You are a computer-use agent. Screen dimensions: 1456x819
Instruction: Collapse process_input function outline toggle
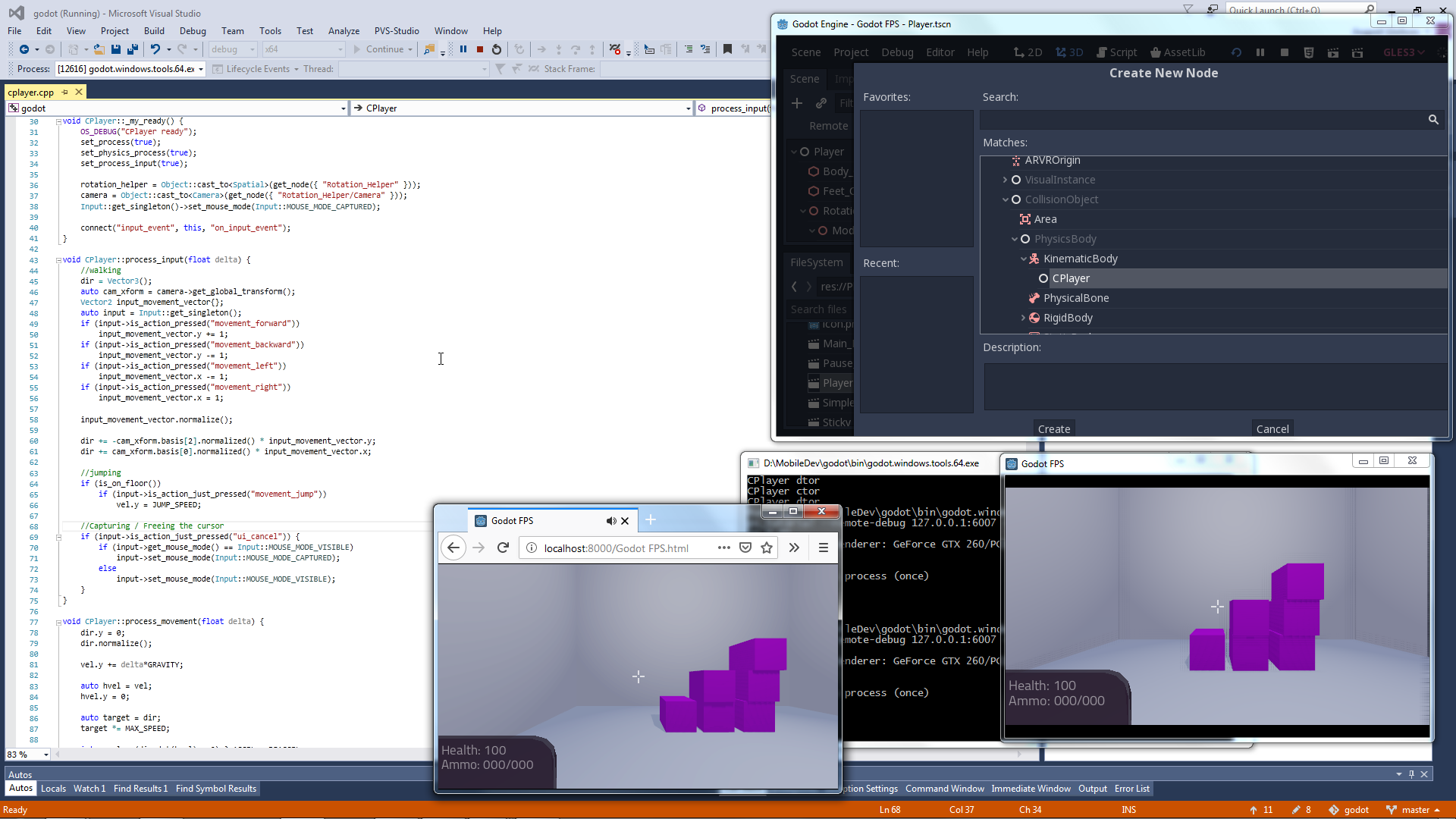click(x=58, y=260)
